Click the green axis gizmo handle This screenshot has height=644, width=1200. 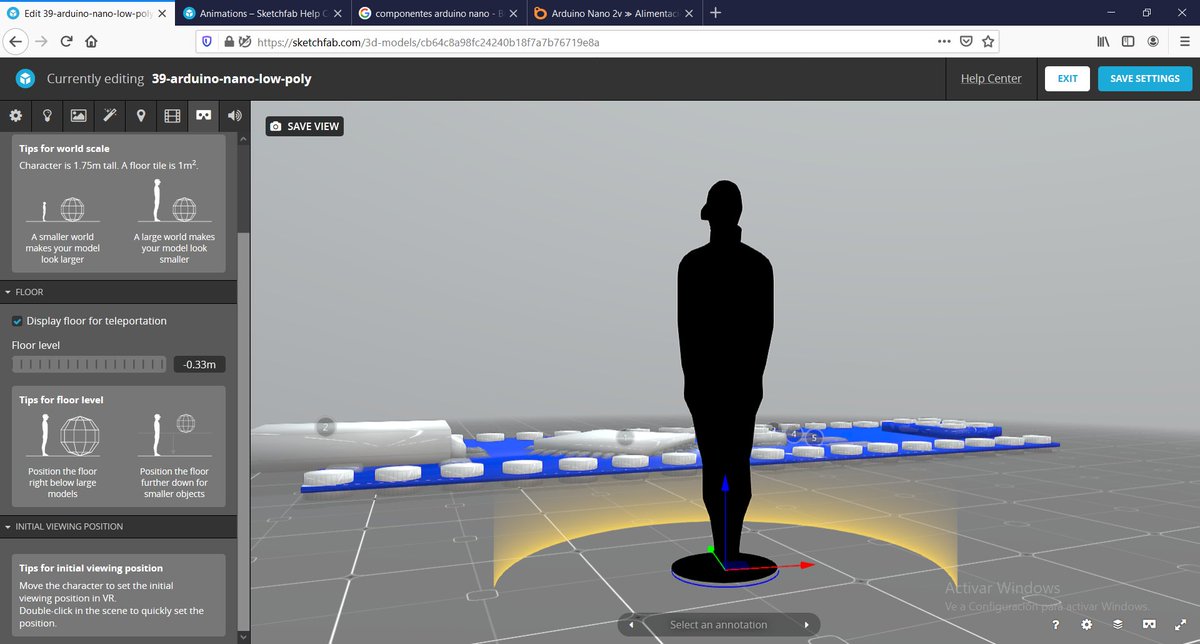[710, 549]
